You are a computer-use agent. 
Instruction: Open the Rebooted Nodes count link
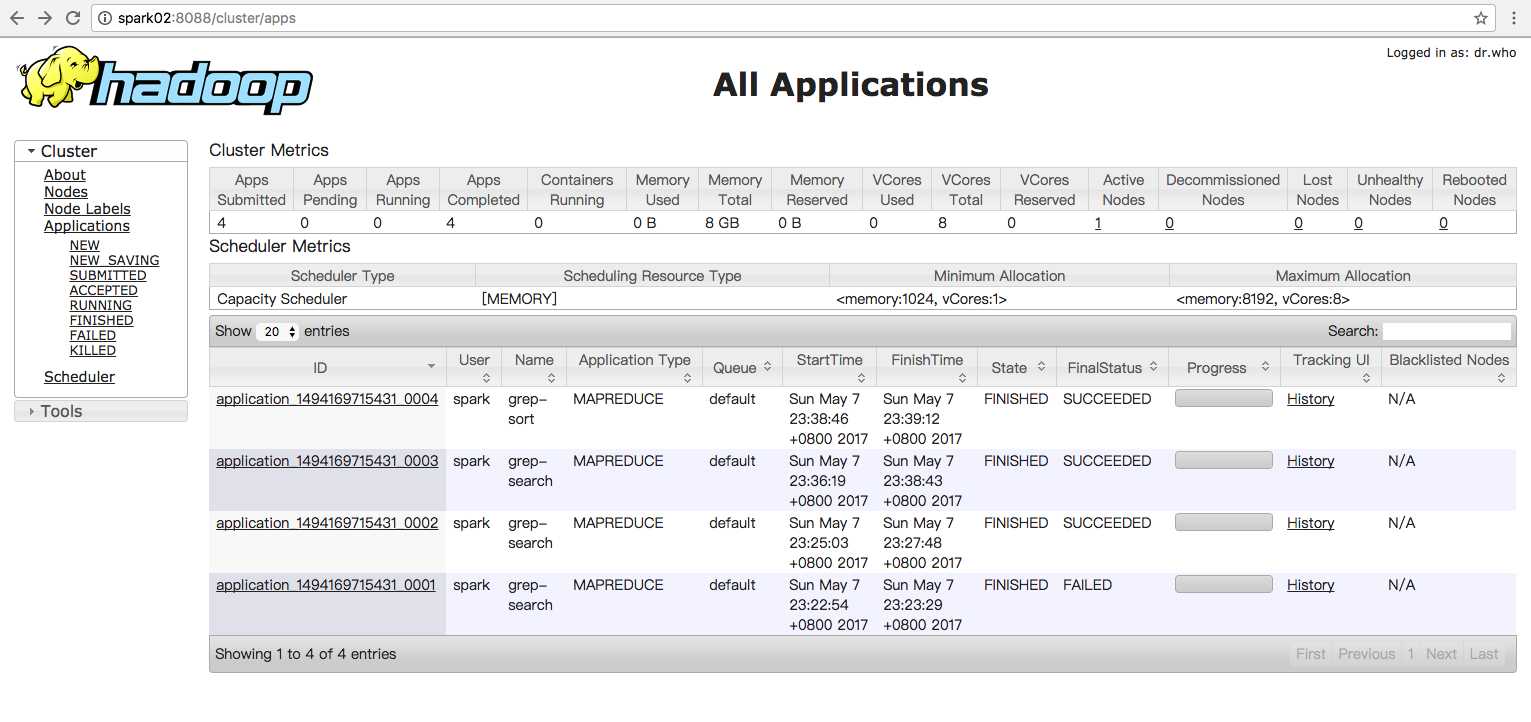point(1443,223)
